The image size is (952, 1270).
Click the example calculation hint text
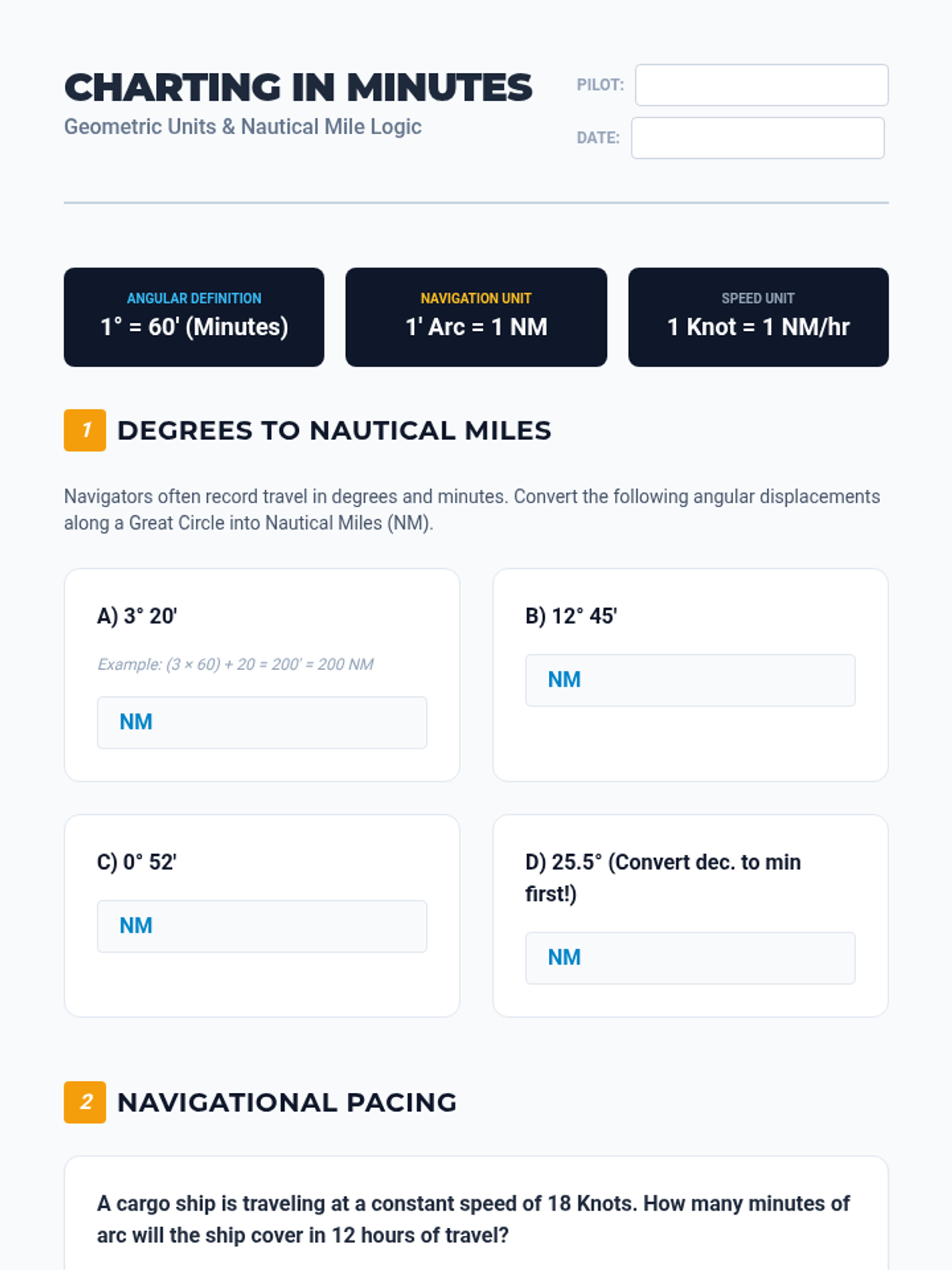235,664
